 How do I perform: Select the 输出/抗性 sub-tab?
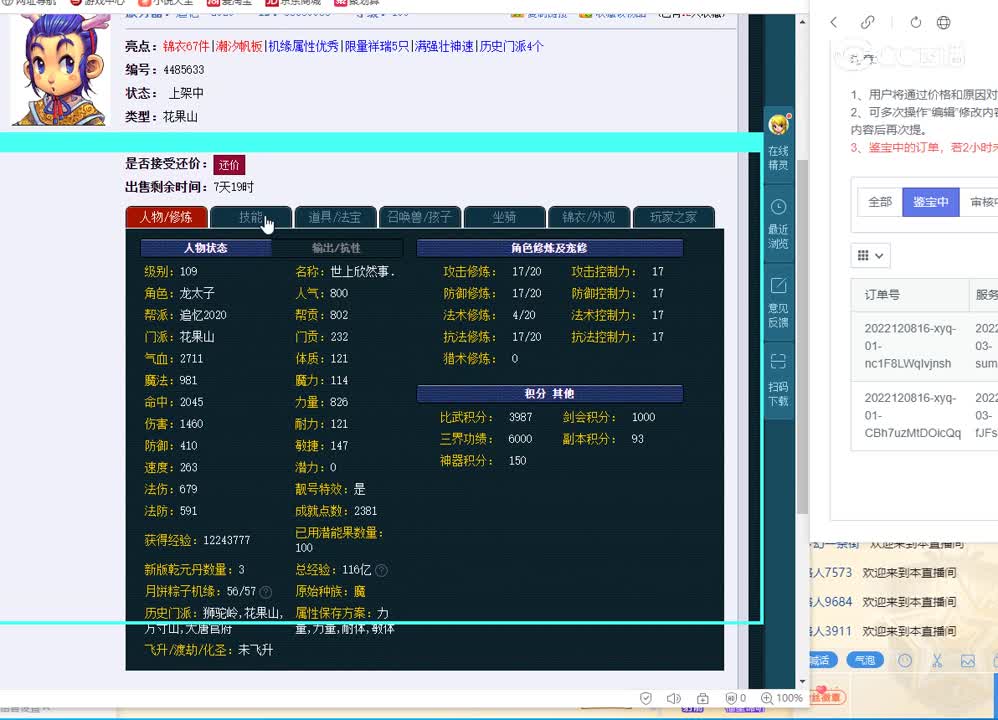pyautogui.click(x=337, y=248)
